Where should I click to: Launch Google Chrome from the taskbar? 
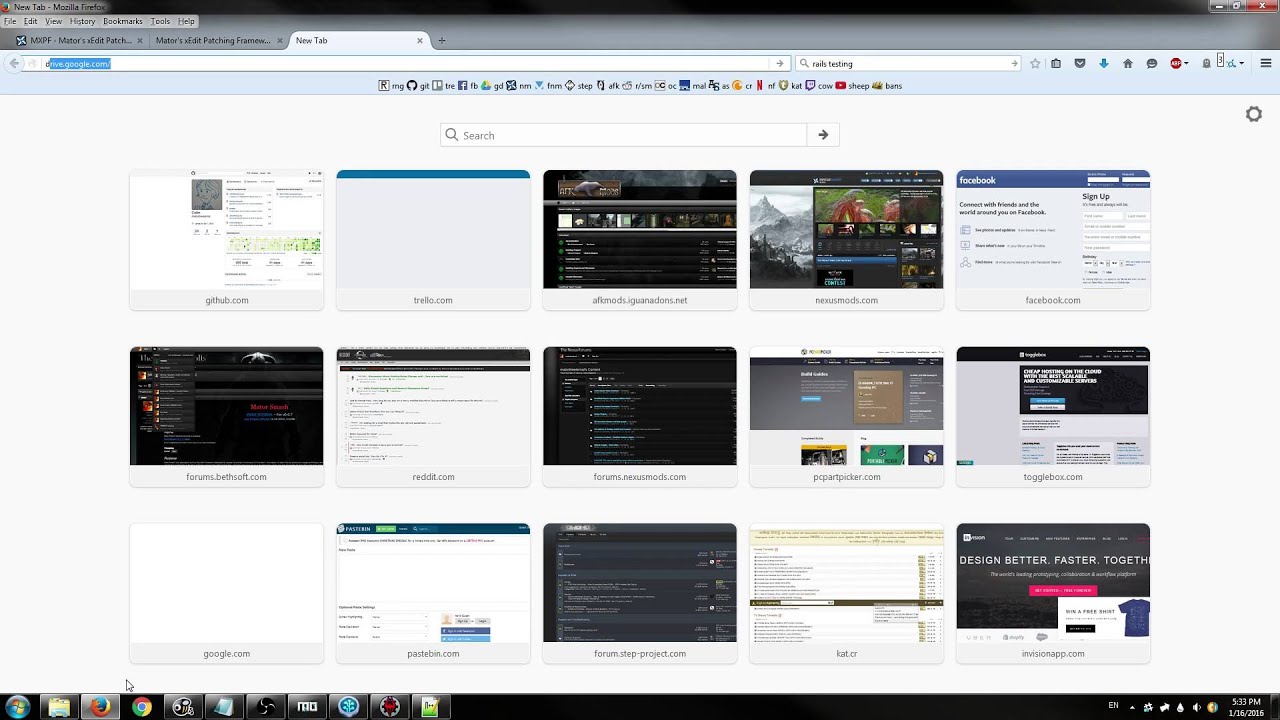pos(142,707)
